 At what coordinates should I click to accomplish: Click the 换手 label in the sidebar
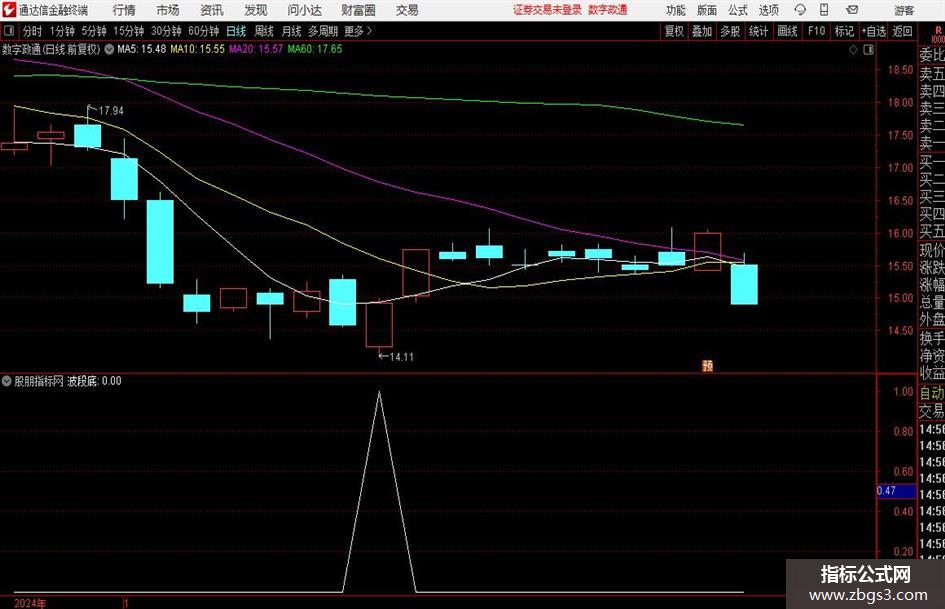pos(932,338)
